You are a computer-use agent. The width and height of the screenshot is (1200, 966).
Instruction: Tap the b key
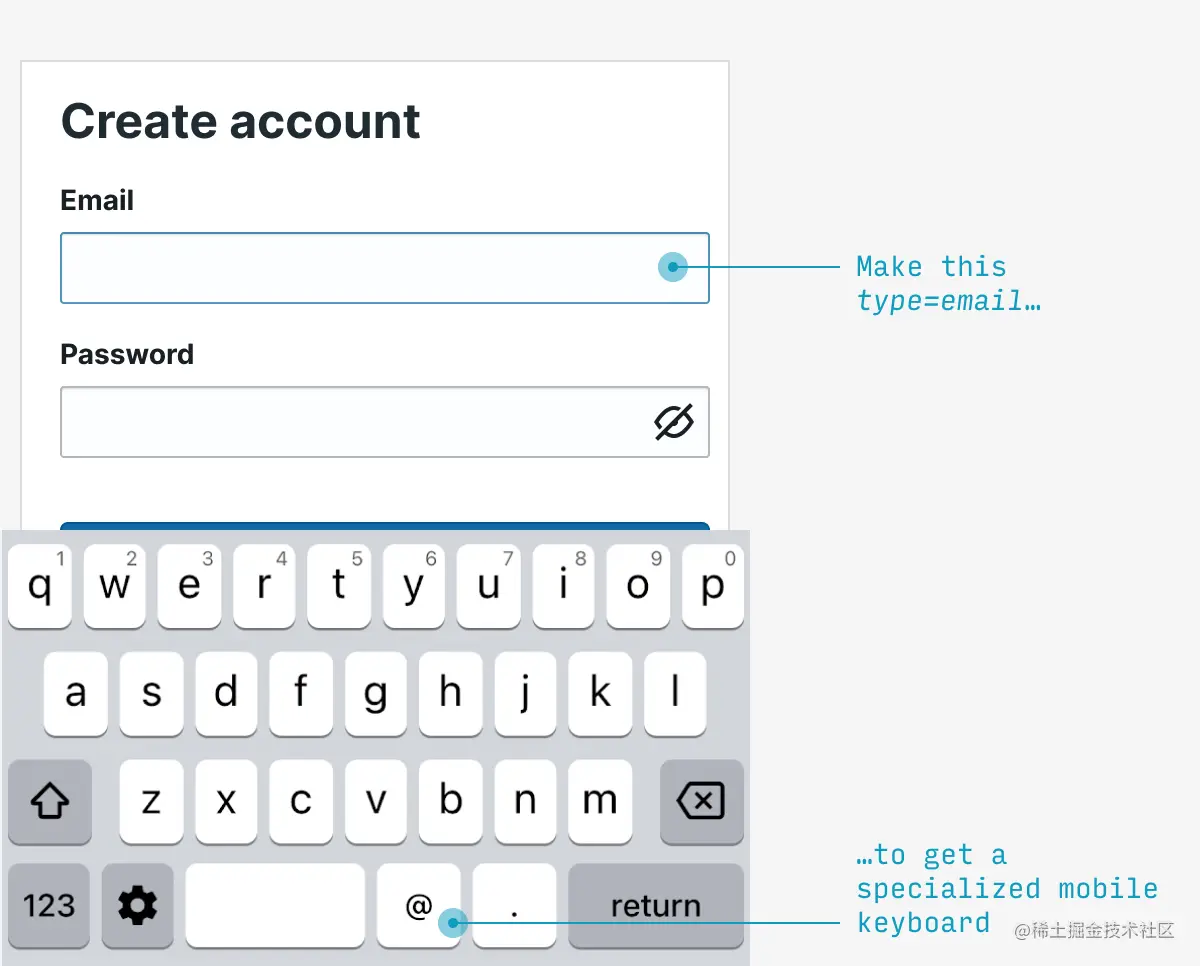point(450,801)
